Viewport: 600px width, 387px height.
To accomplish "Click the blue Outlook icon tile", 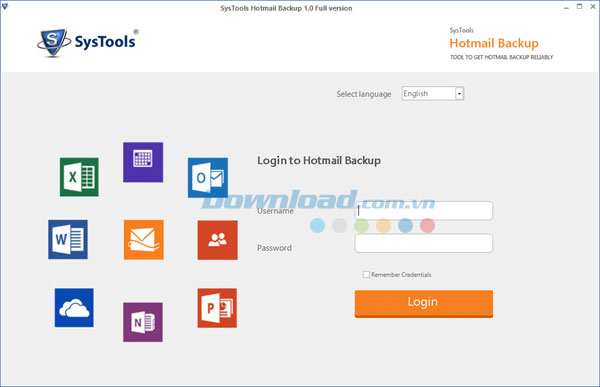I will coord(208,178).
